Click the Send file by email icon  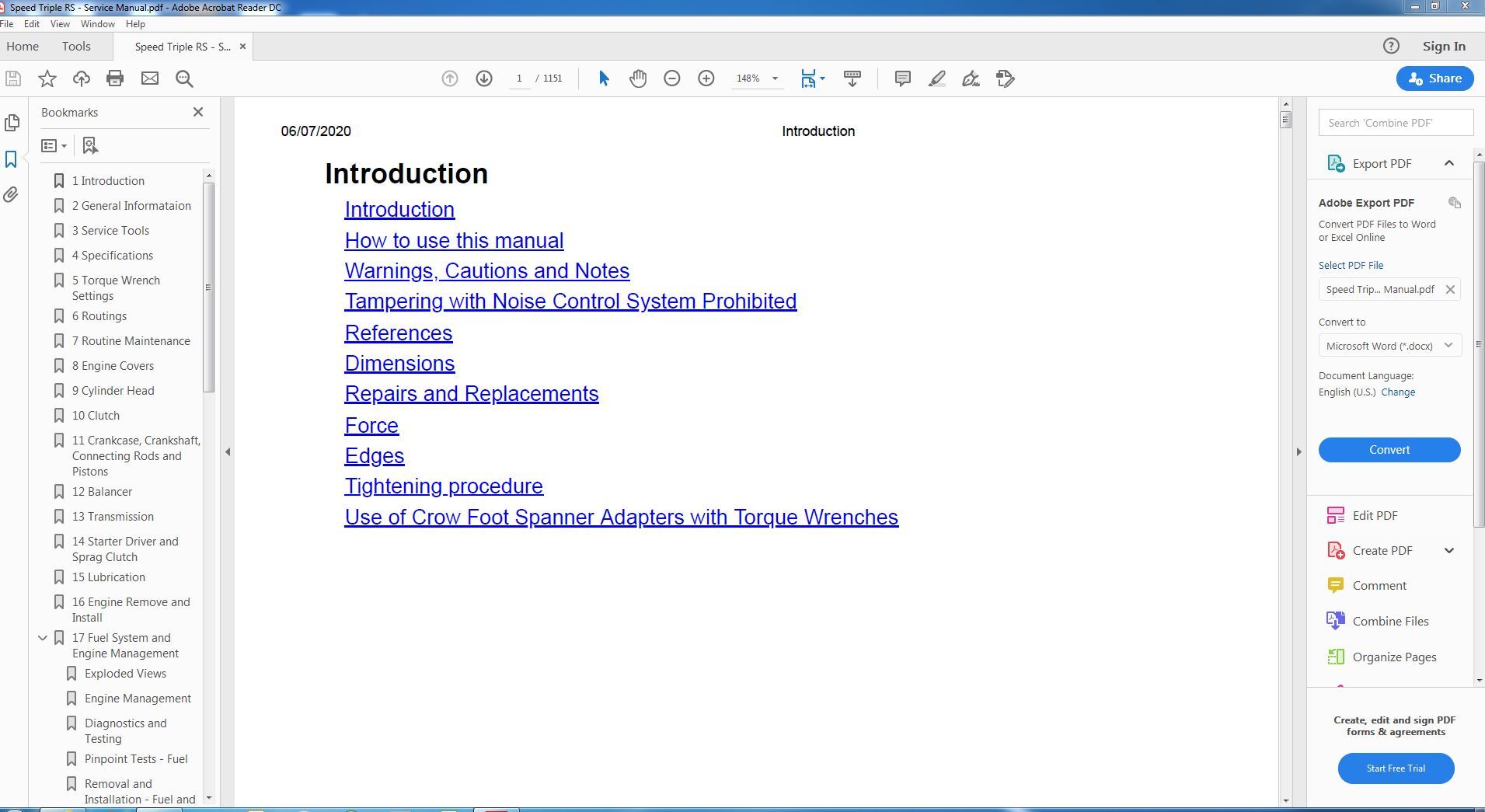[149, 78]
